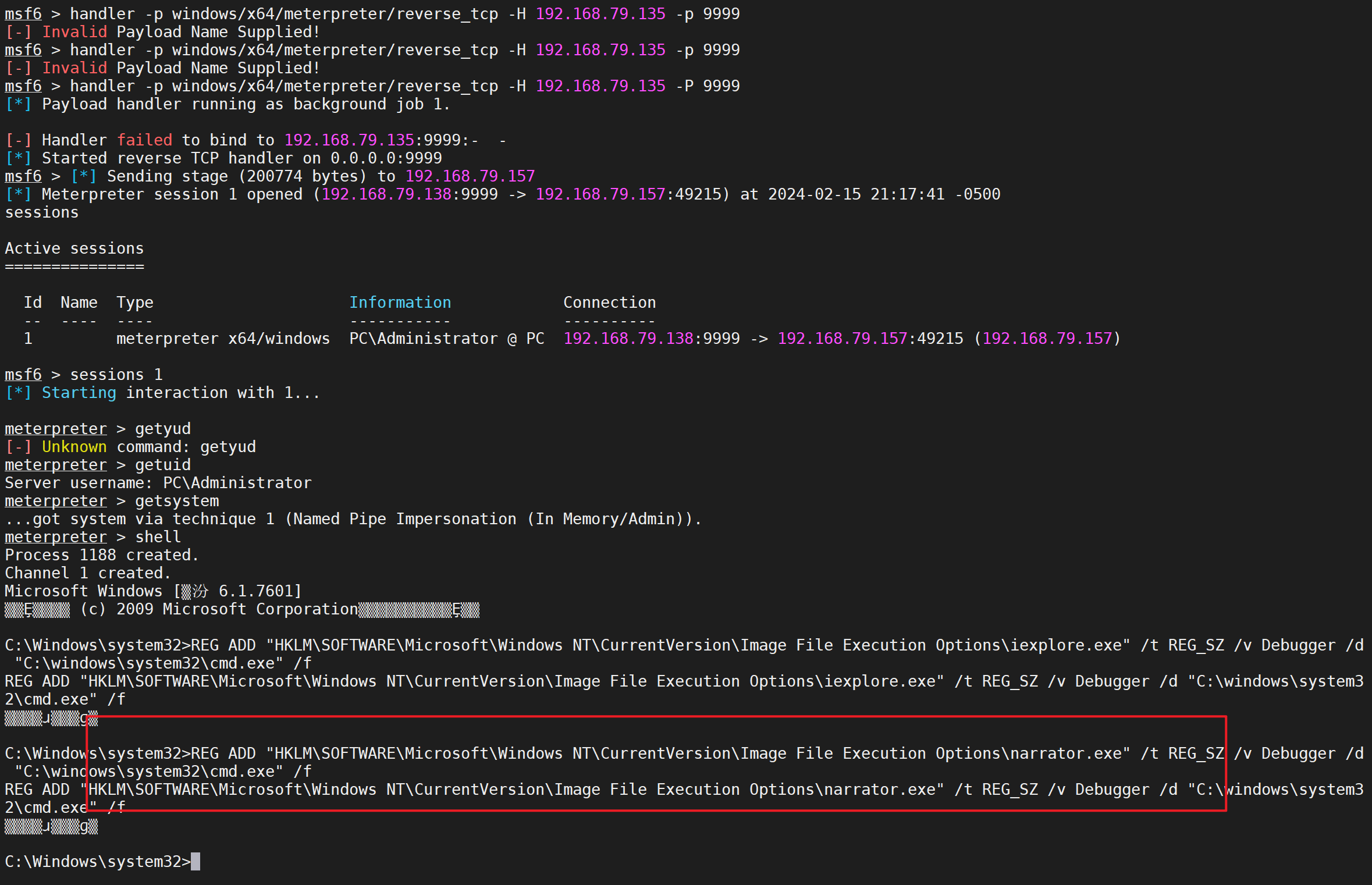
Task: Click 'Server username: PC\Administrator' output
Action: (158, 482)
